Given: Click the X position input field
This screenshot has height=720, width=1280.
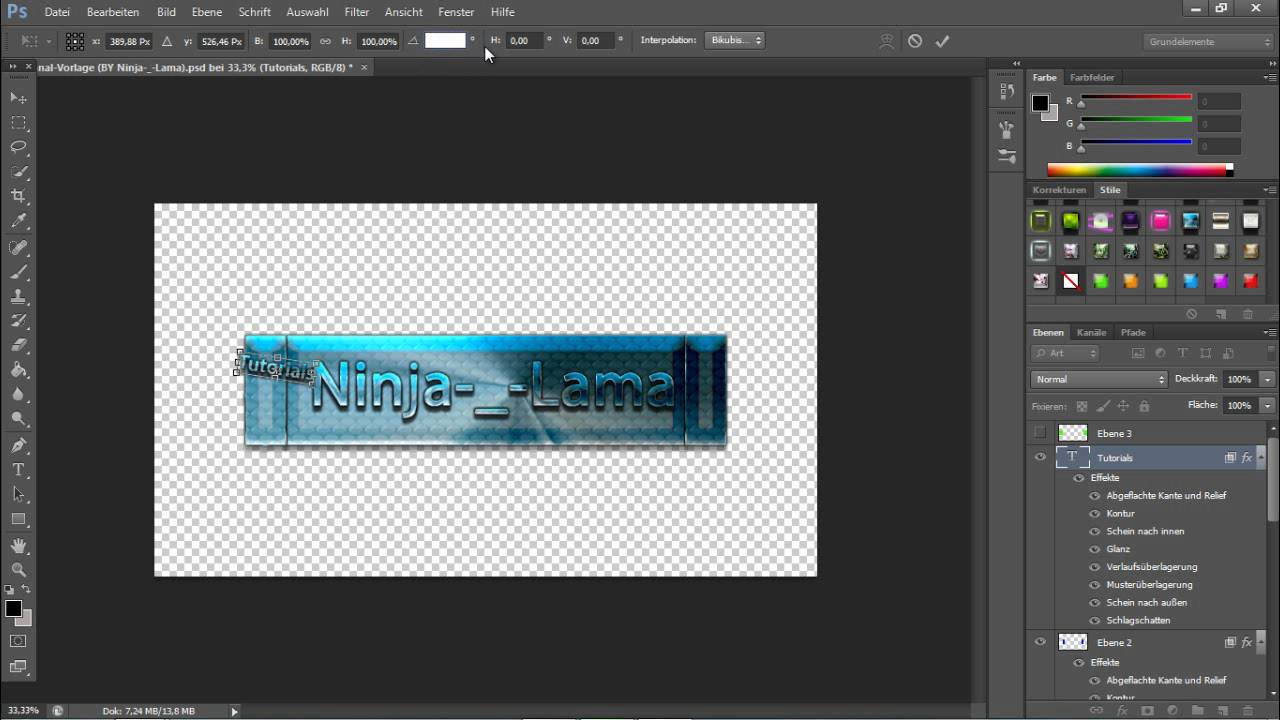Looking at the screenshot, I should coord(130,41).
